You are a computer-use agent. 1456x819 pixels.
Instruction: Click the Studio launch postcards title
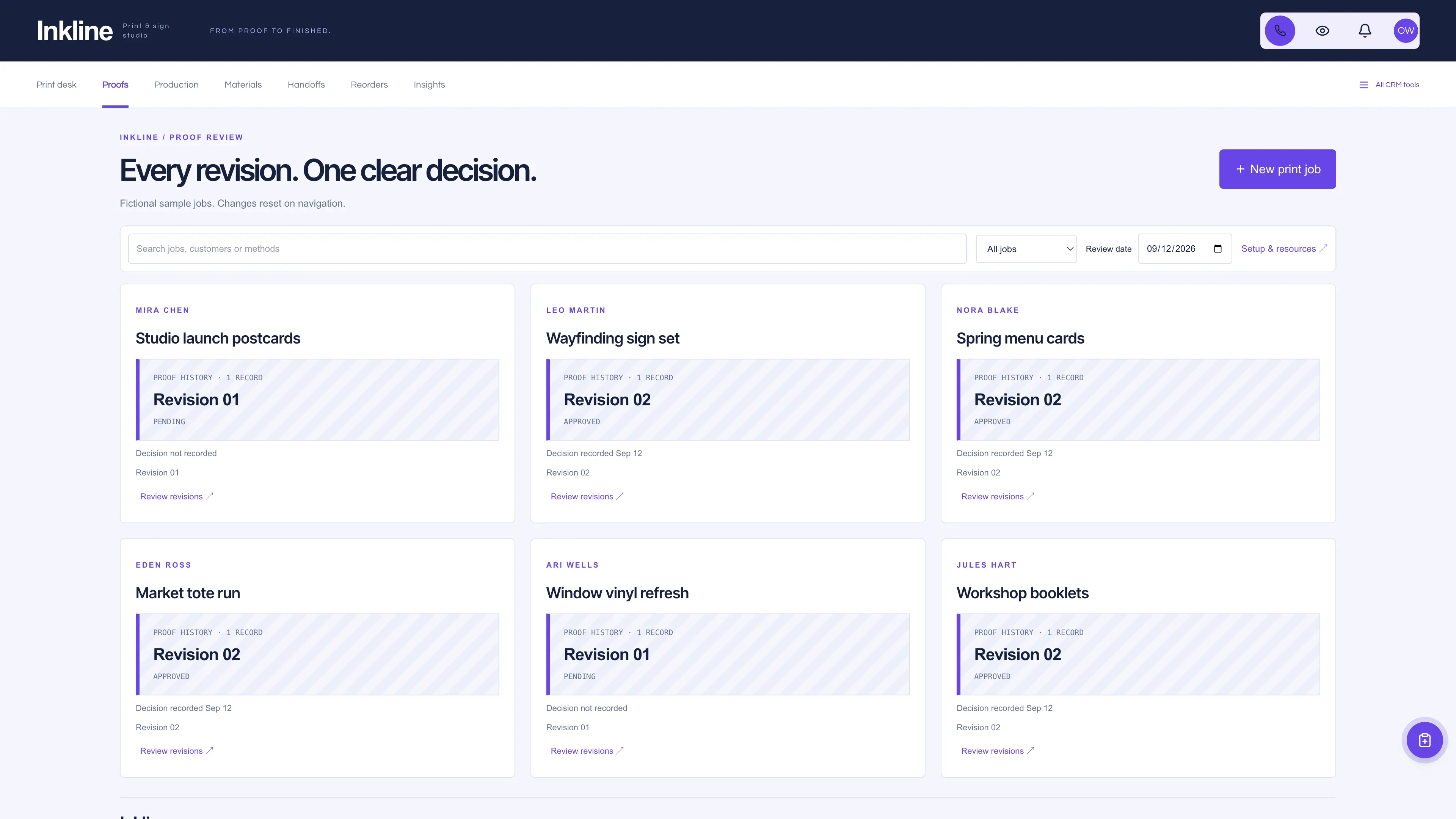click(218, 338)
